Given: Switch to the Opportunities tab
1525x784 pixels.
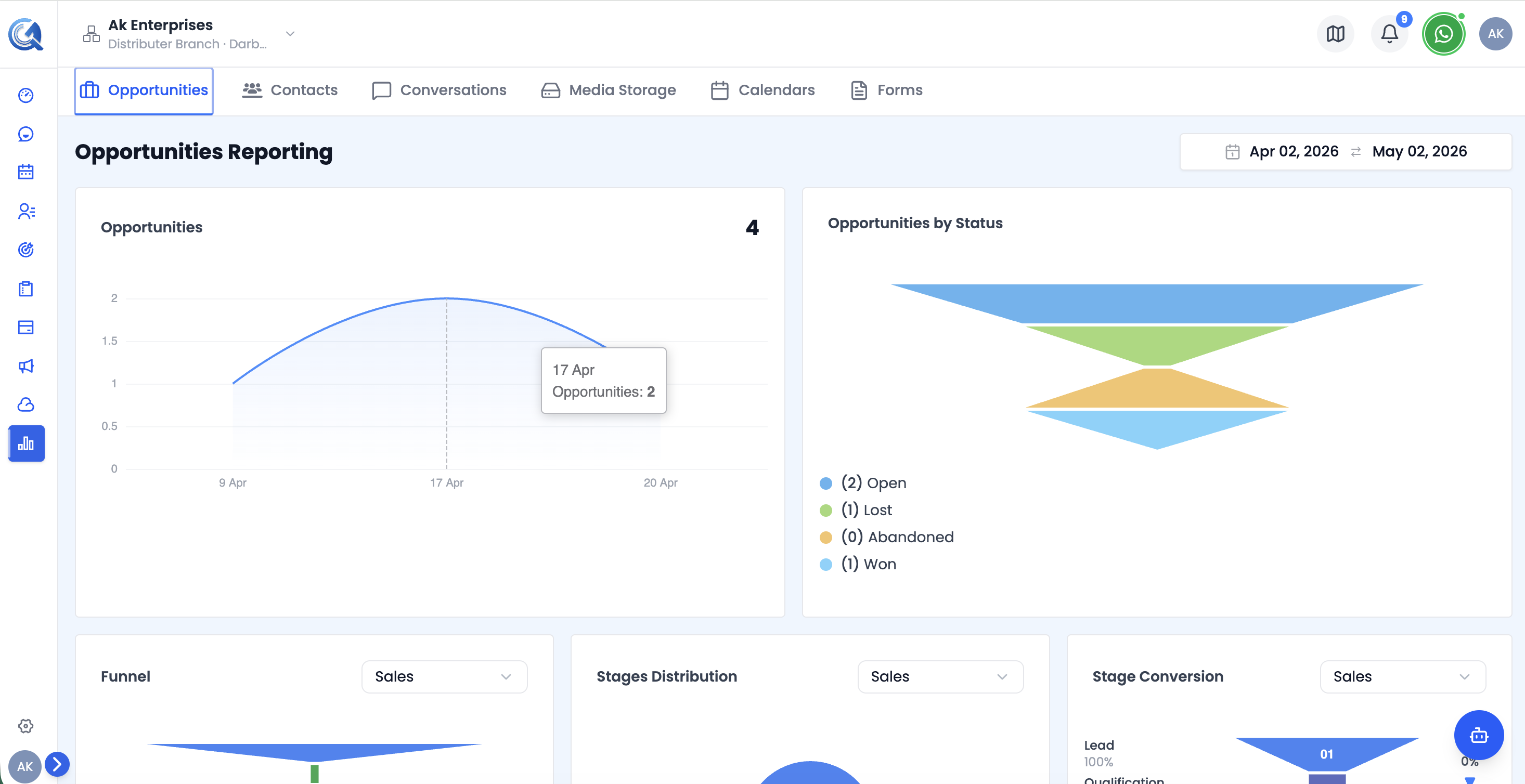Looking at the screenshot, I should pyautogui.click(x=144, y=90).
